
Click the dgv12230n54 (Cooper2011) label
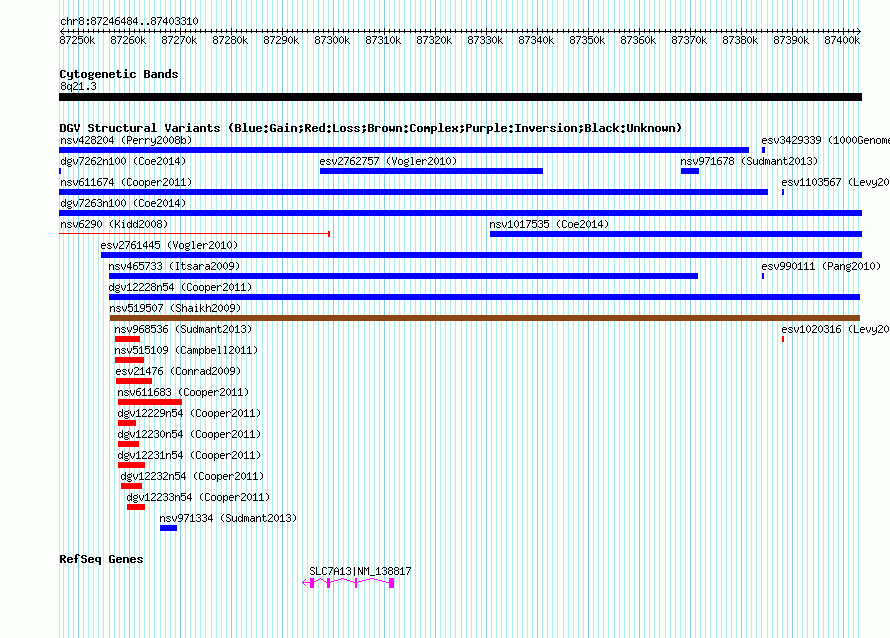(189, 434)
